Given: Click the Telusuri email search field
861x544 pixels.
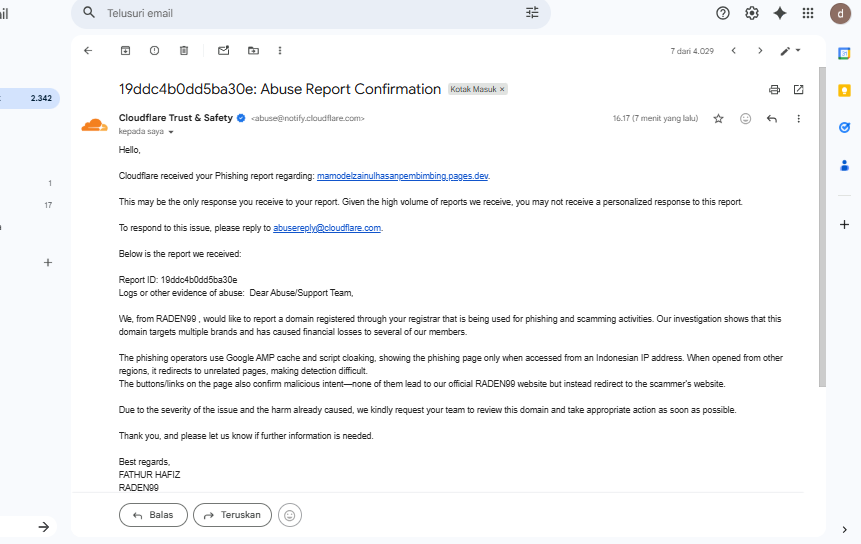Looking at the screenshot, I should (310, 13).
